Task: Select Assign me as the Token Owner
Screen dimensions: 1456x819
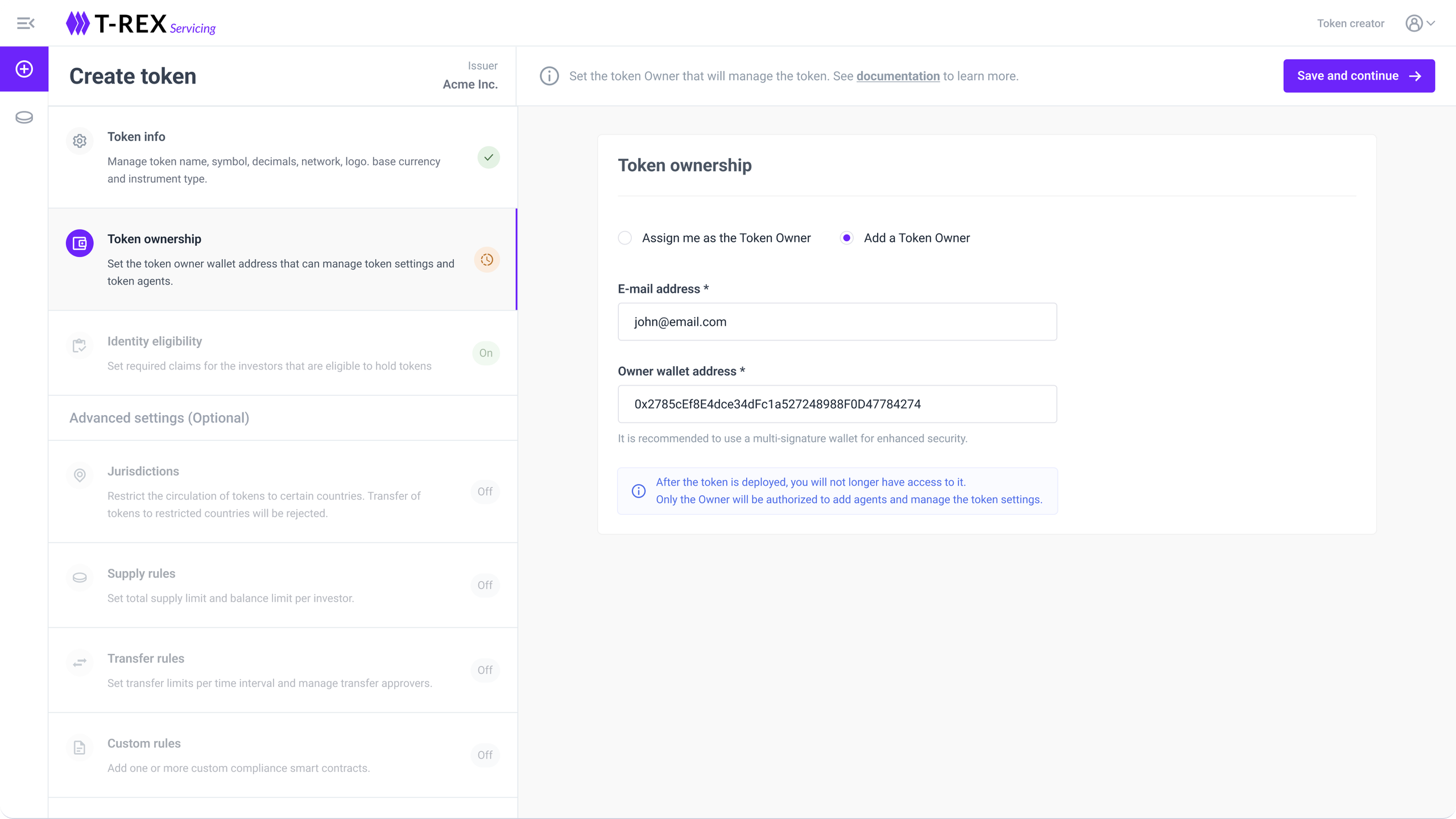Action: [x=625, y=238]
